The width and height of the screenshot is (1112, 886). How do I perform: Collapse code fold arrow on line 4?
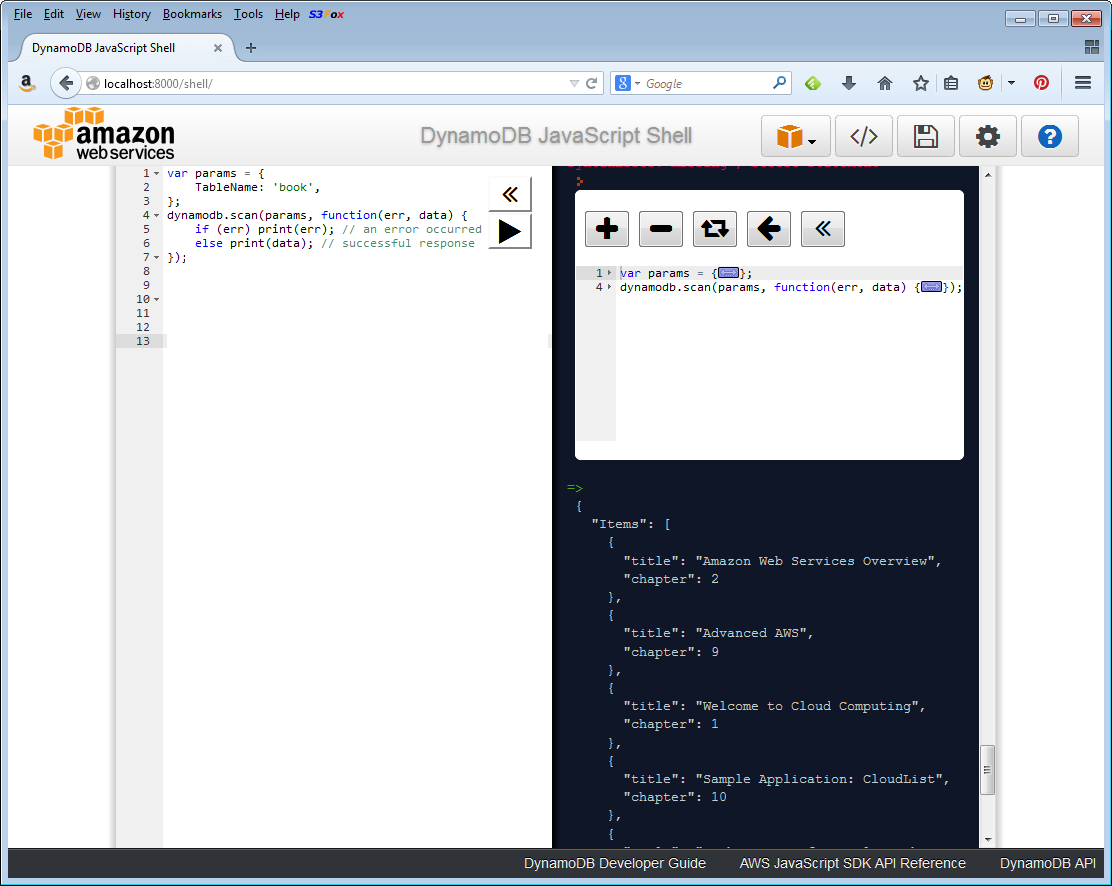[x=157, y=216]
